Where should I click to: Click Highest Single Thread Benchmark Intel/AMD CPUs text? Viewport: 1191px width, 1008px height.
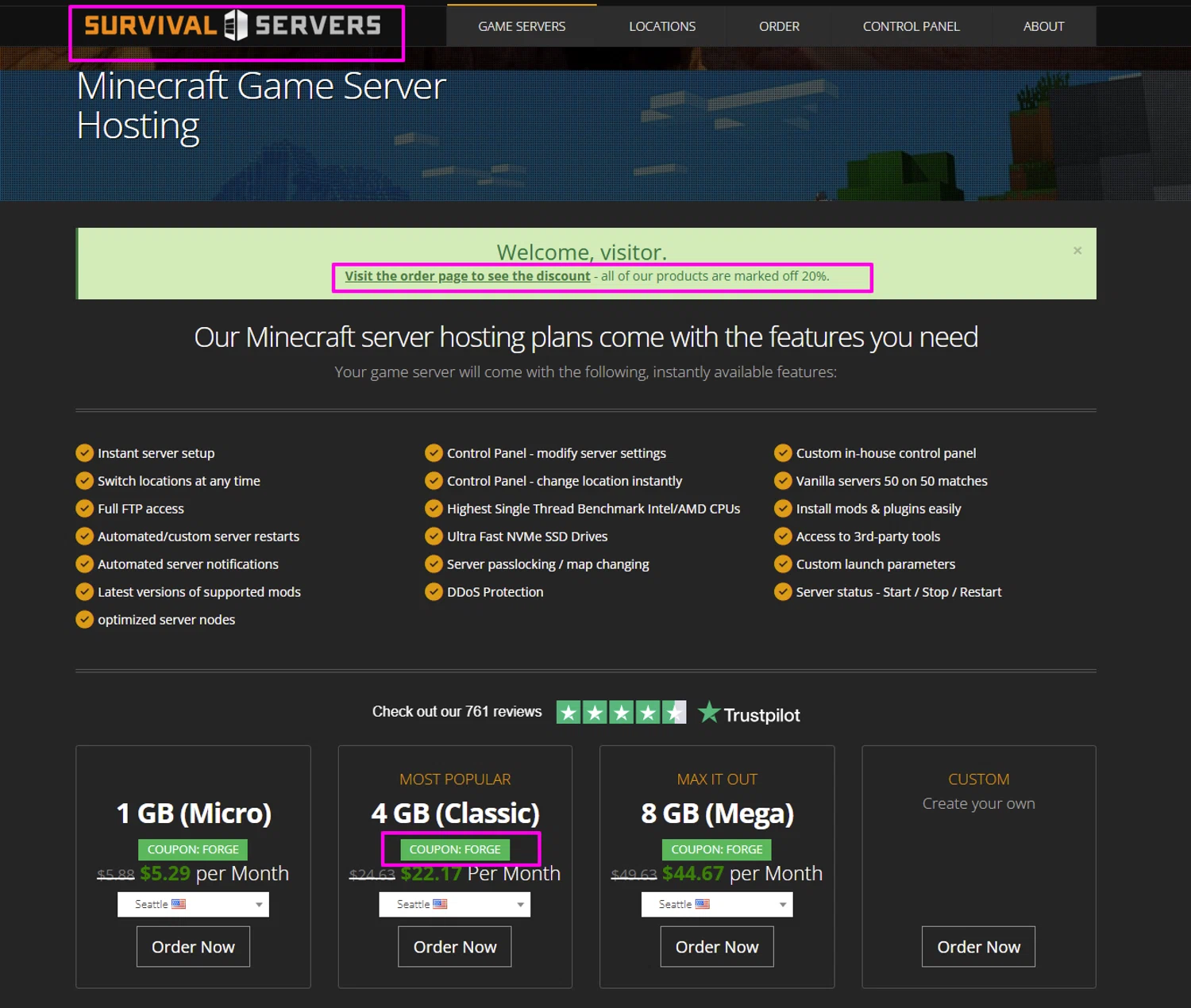tap(593, 509)
